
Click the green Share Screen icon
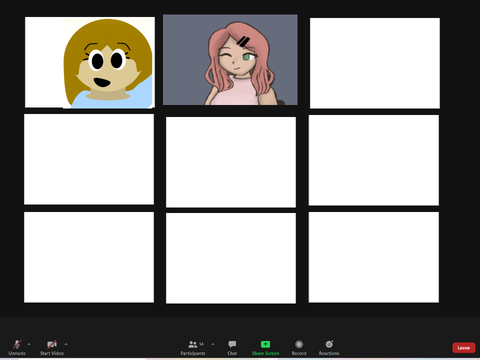[265, 344]
